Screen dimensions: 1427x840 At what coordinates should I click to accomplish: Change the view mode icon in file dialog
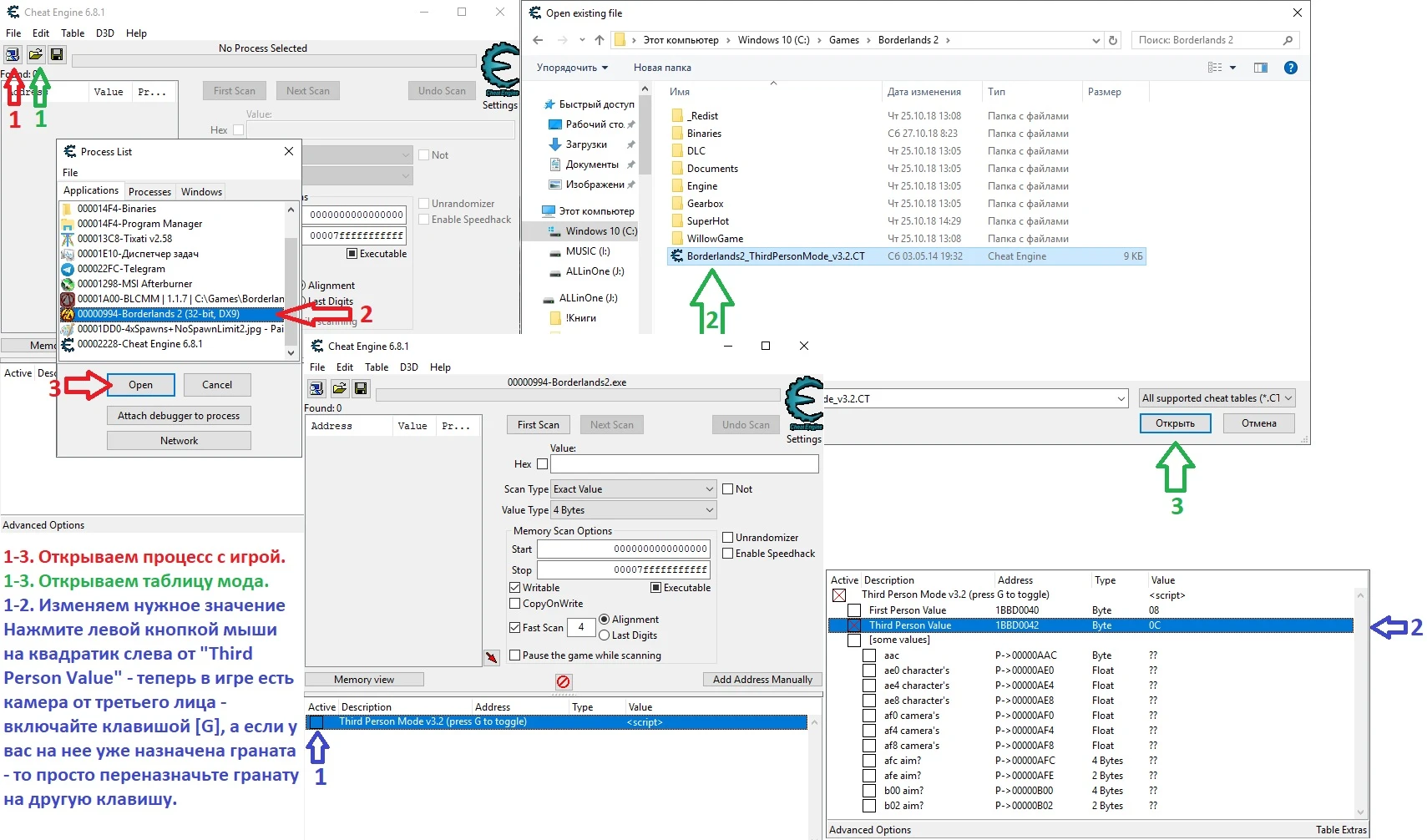coord(1215,68)
